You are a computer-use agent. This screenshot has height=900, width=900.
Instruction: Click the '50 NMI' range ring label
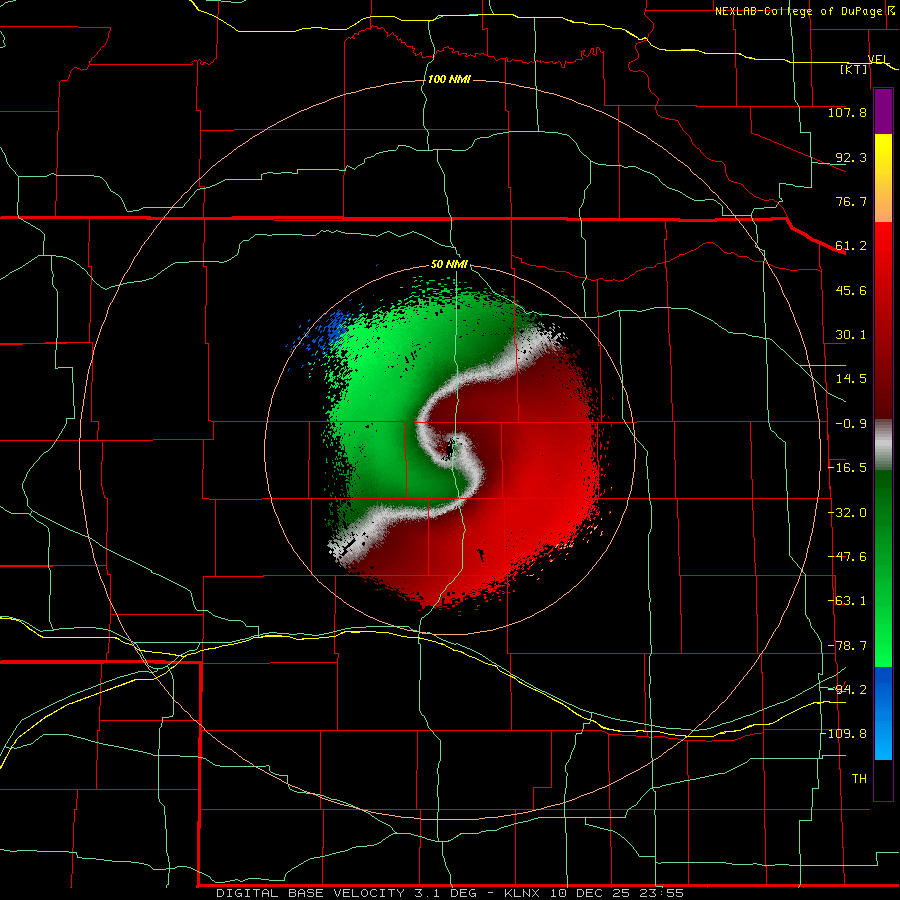point(449,264)
